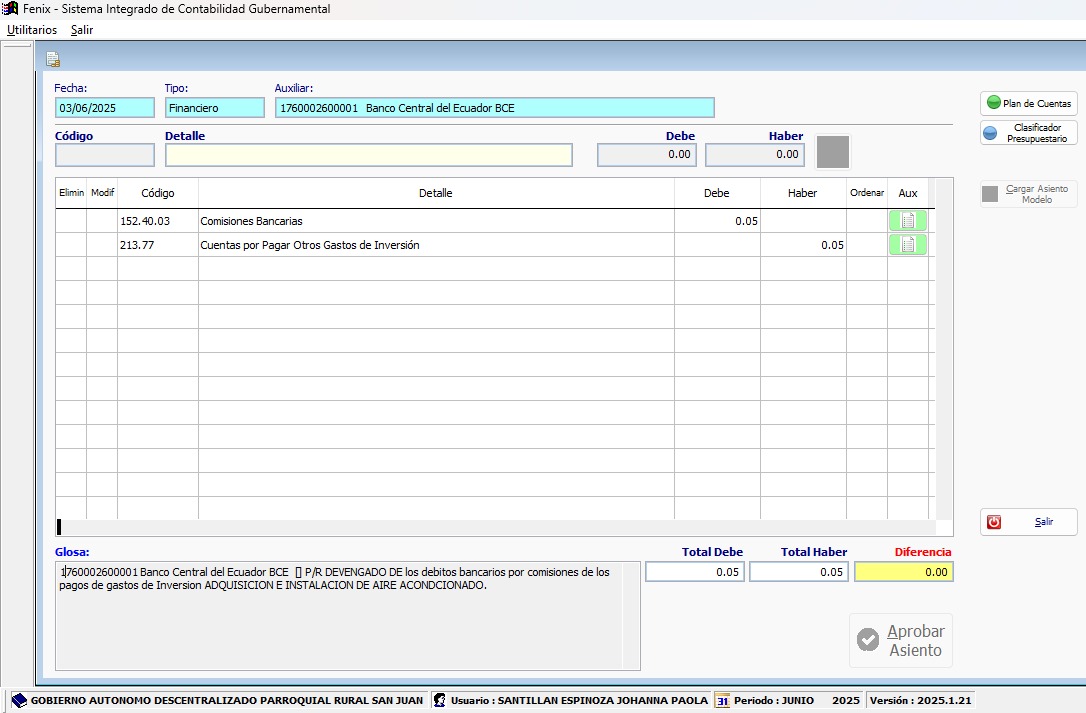Viewport: 1086px width, 713px height.
Task: Click the book icon beside institution name
Action: (19, 701)
